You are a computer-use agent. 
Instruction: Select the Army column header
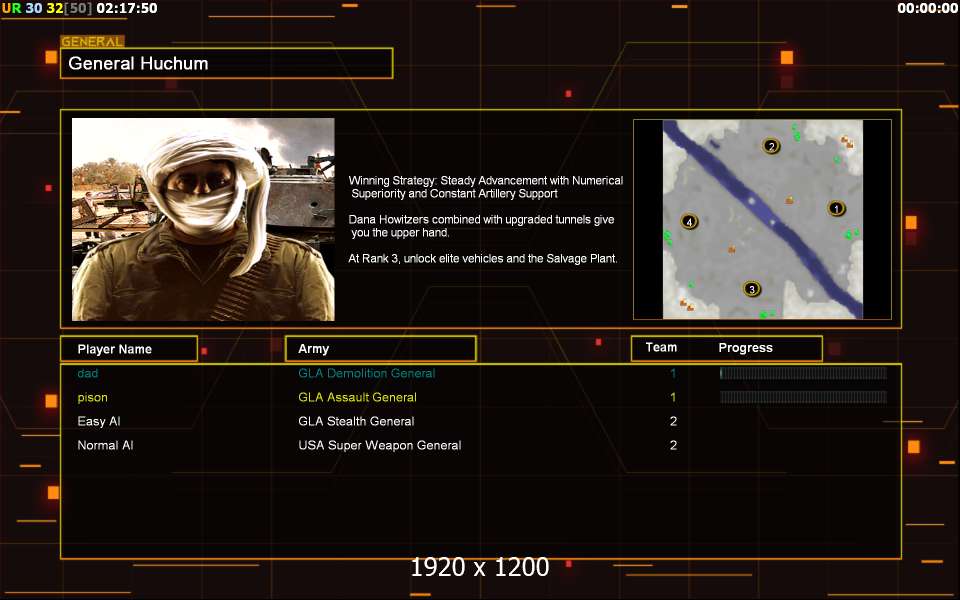point(381,349)
